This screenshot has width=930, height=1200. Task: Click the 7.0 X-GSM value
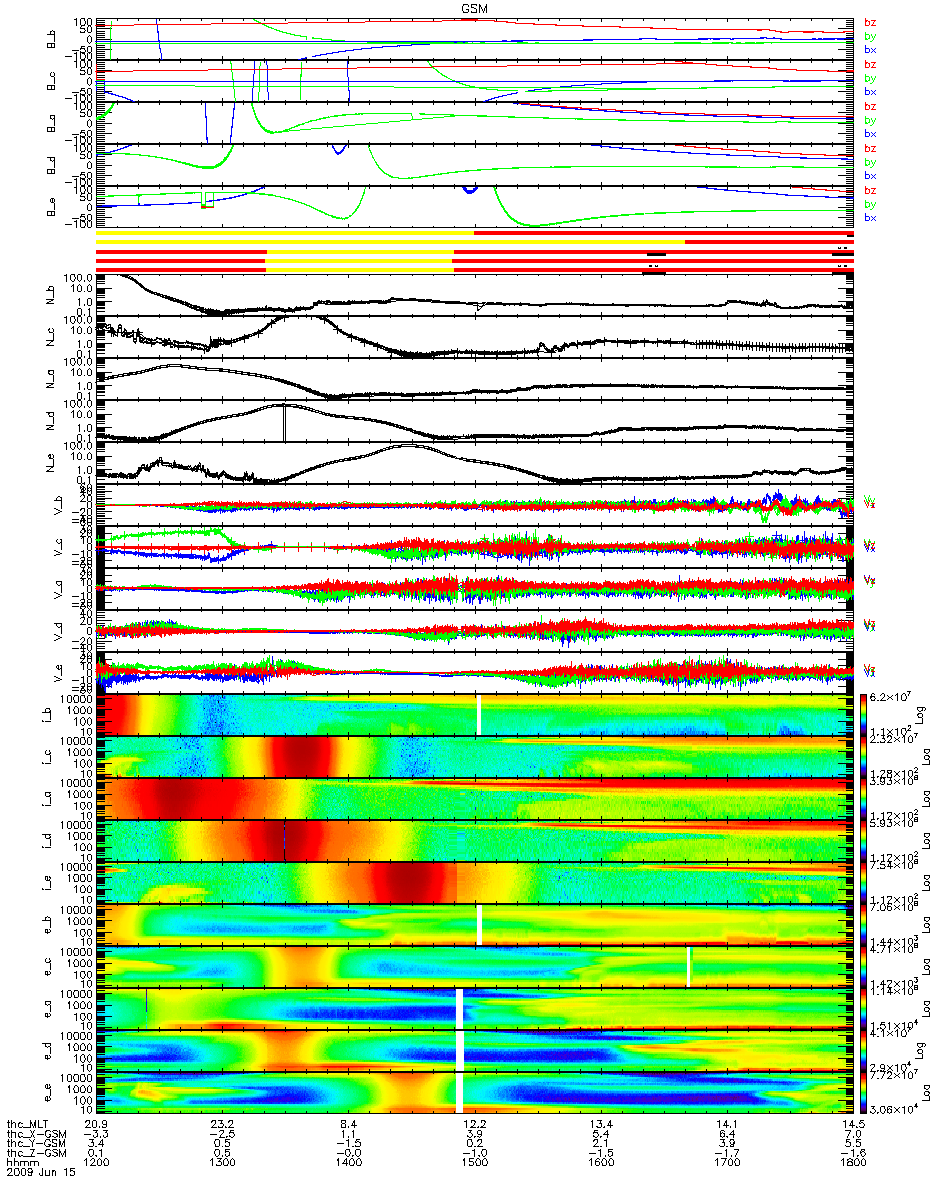click(x=852, y=1134)
